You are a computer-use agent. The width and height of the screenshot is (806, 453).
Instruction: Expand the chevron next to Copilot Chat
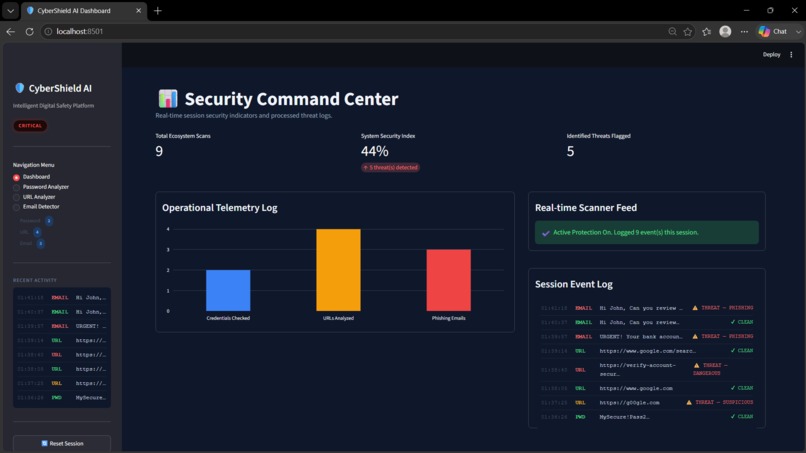(x=798, y=31)
